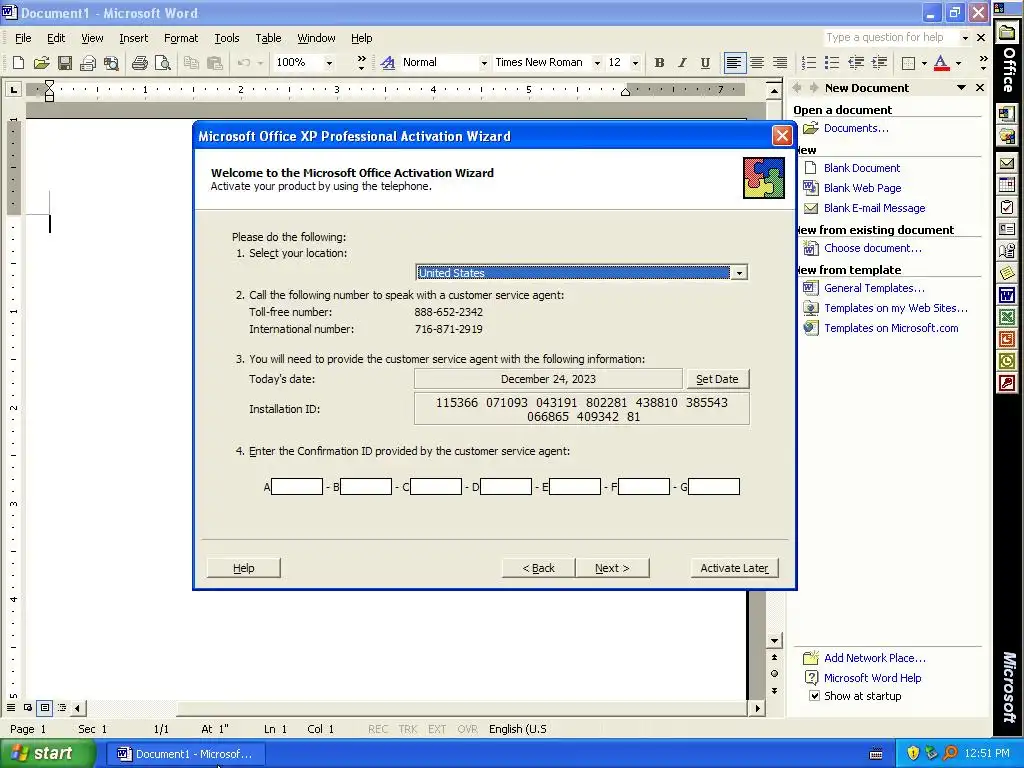Screen dimensions: 1024x768
Task: Click the left indent marker on ruler
Action: point(49,97)
